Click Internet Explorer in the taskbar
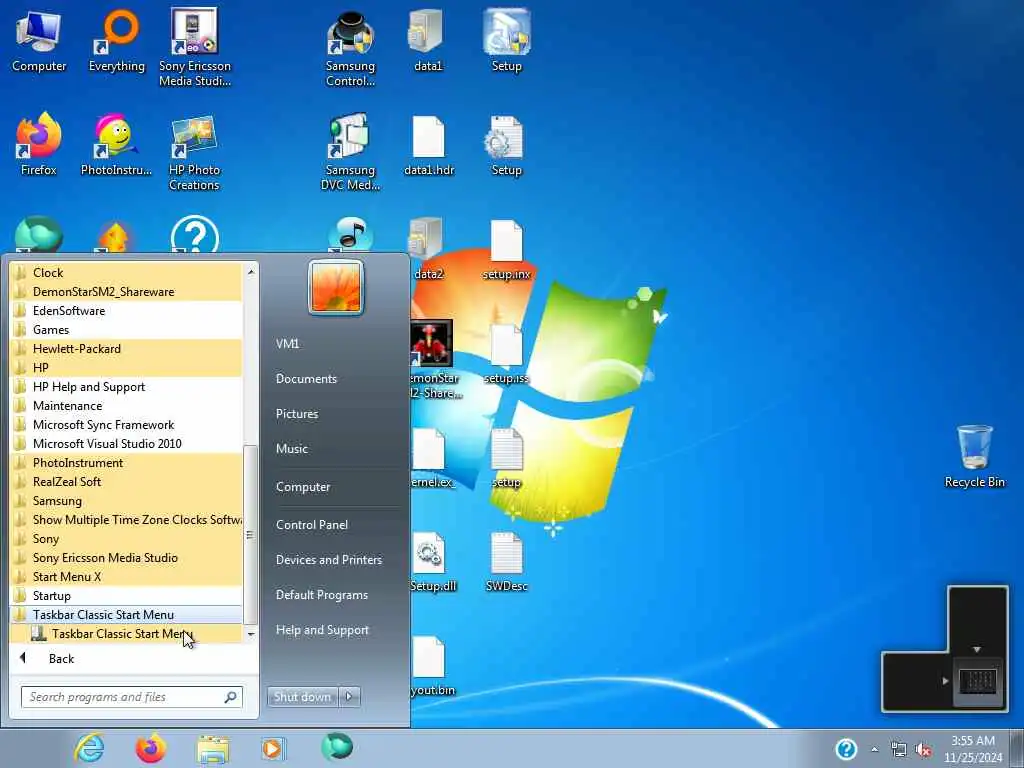This screenshot has height=768, width=1024. click(89, 748)
